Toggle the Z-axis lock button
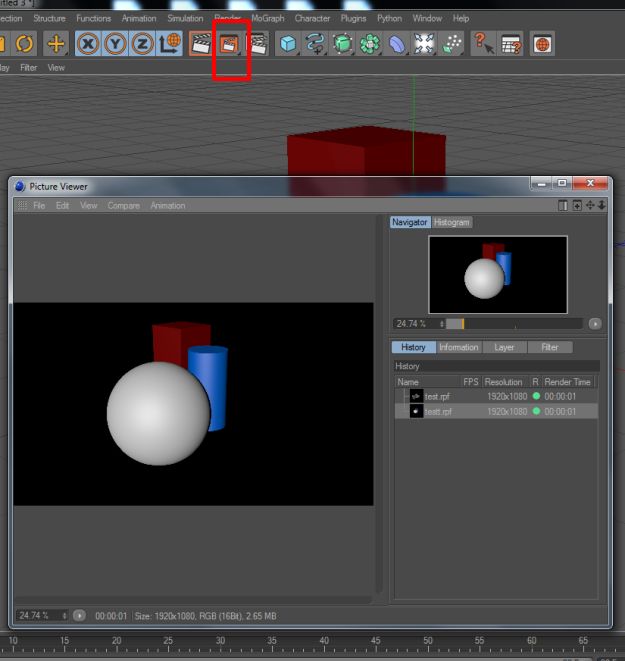 [142, 44]
